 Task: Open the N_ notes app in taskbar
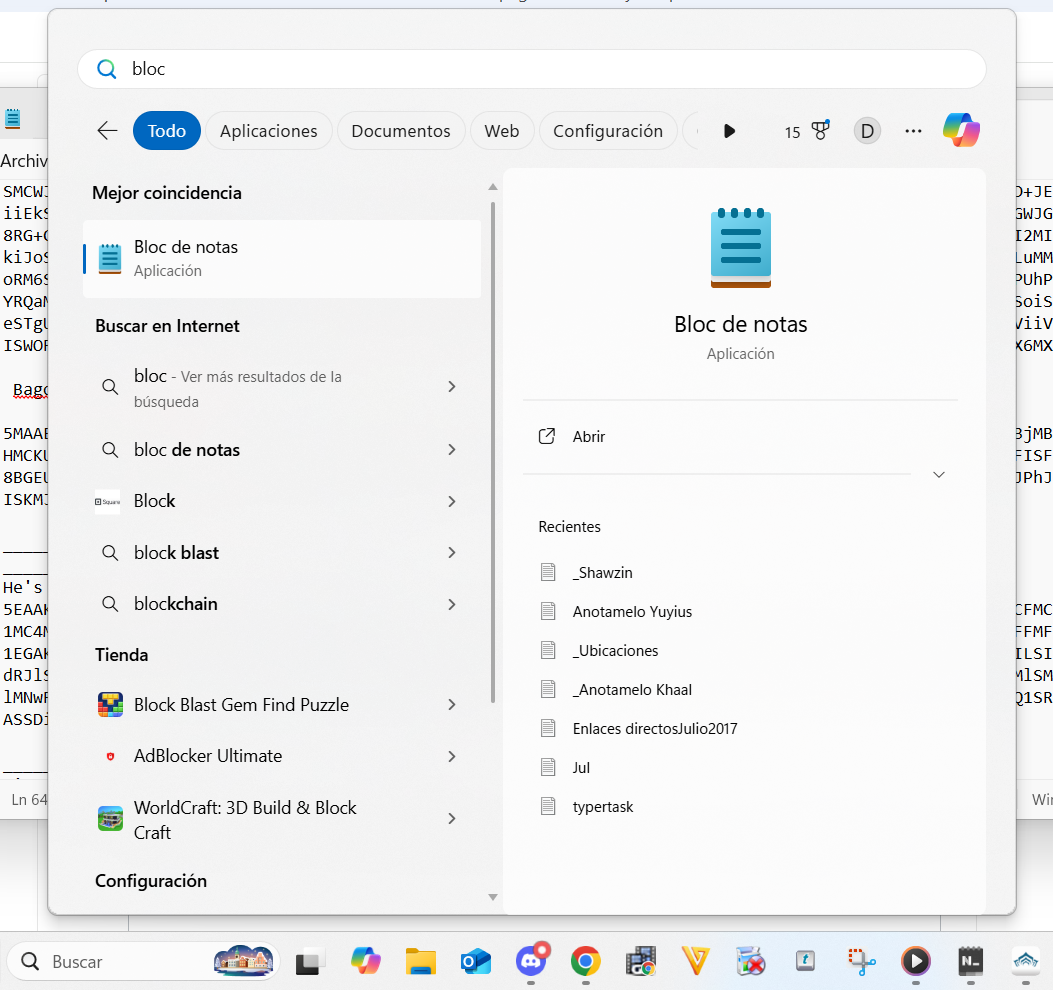[971, 962]
